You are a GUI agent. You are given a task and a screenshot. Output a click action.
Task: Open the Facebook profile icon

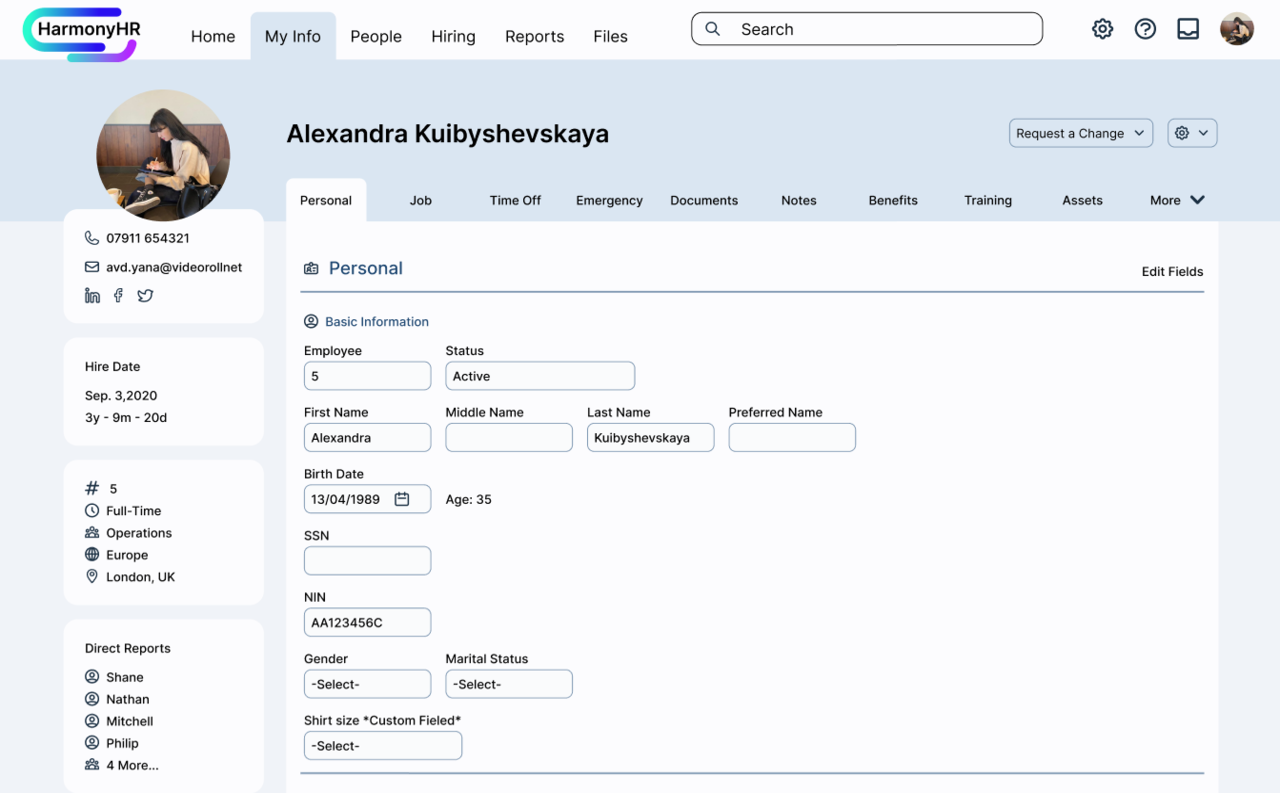click(118, 295)
